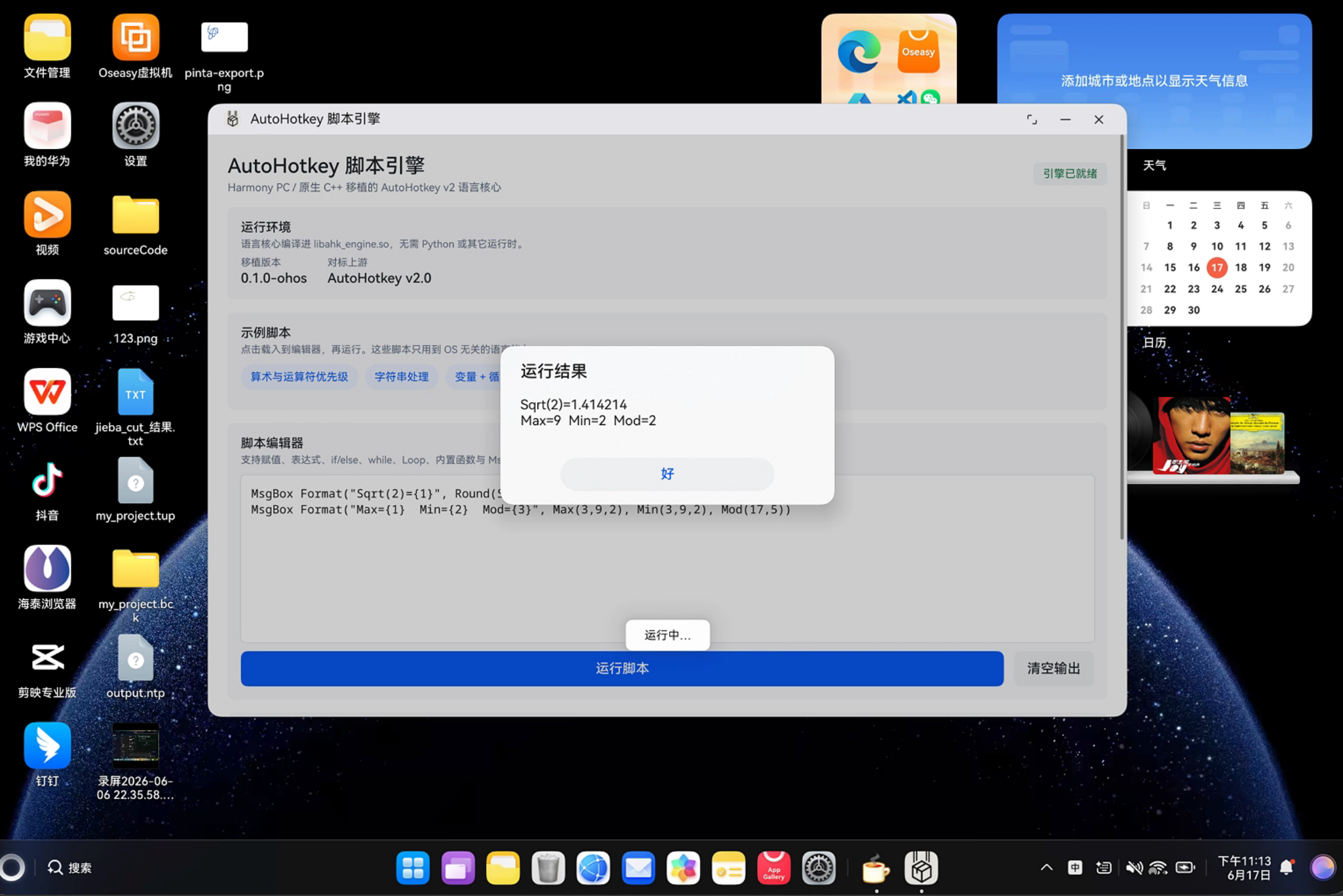This screenshot has width=1343, height=896.
Task: Open the Wi-Fi tray icon
Action: 1157,867
